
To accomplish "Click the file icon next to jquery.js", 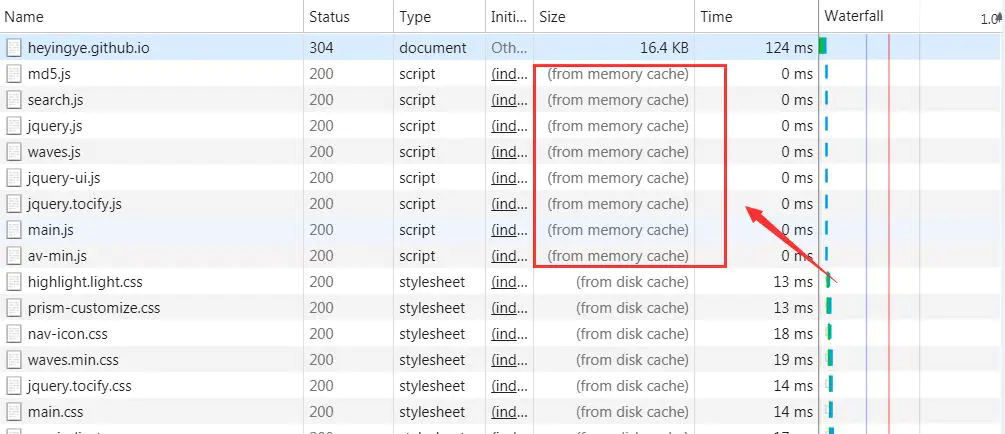I will tap(14, 126).
